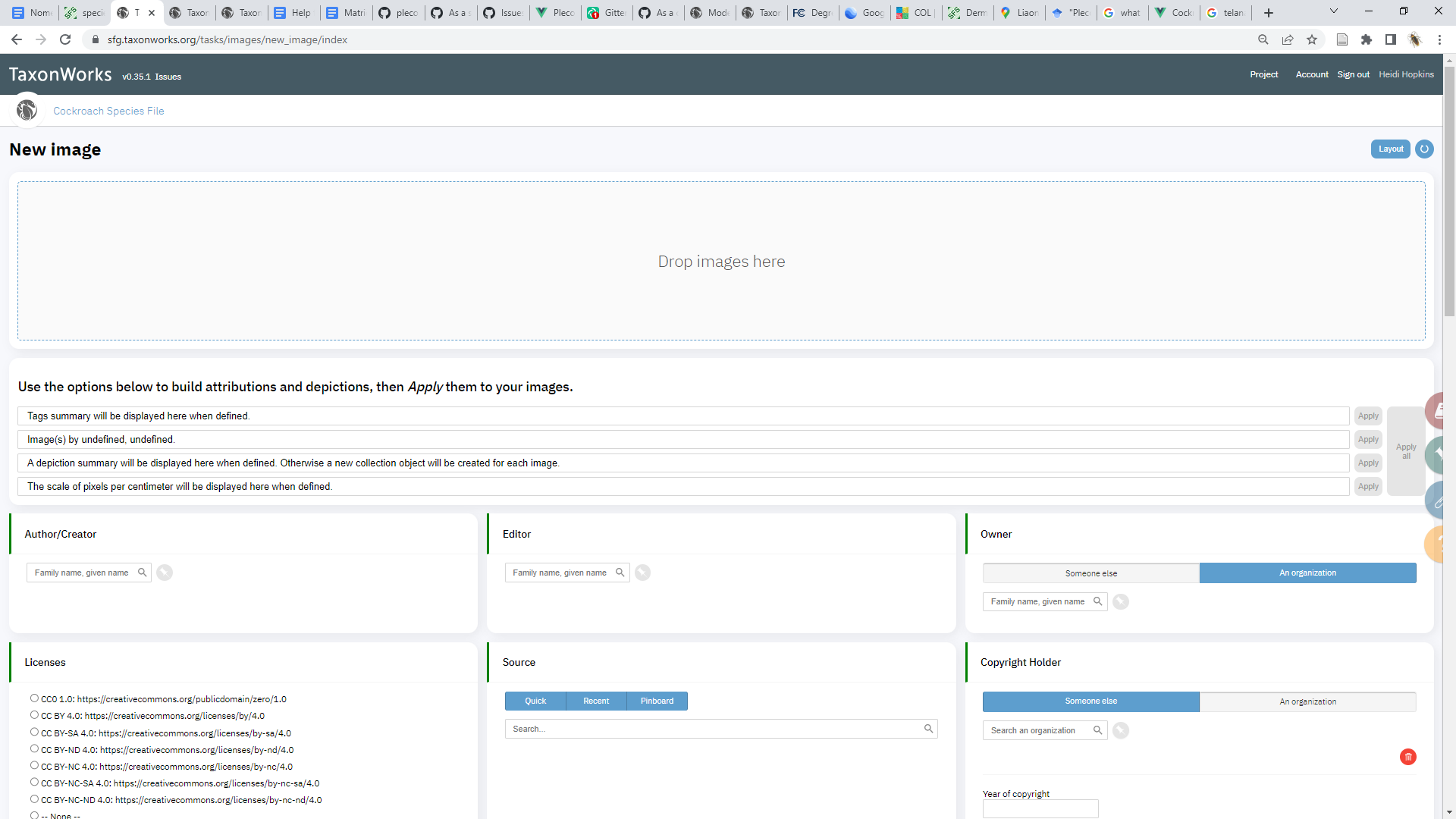Click the power/reset icon next to Layout
This screenshot has width=1456, height=819.
[x=1424, y=149]
